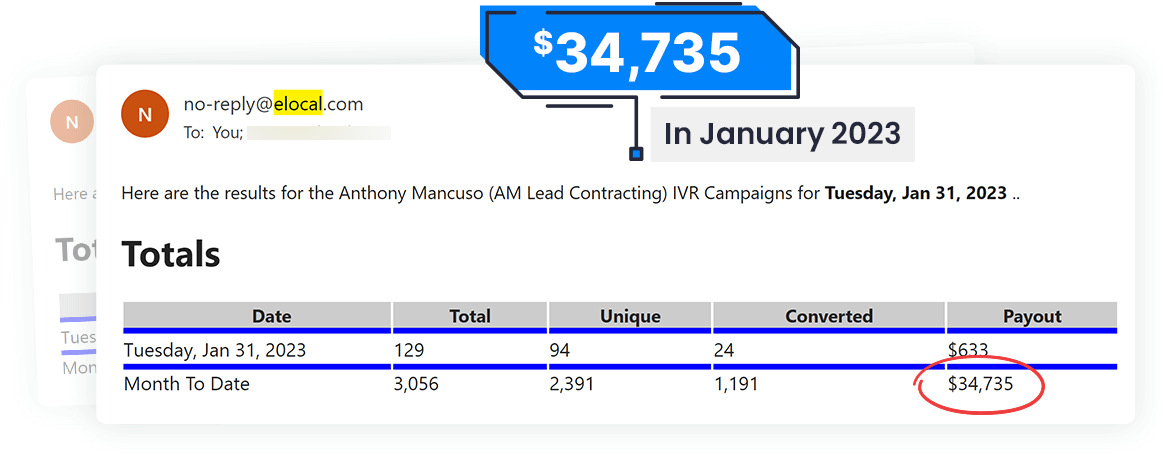Image resolution: width=1166 pixels, height=456 pixels.
Task: Click the no-reply@elocal.com sender address
Action: tap(273, 104)
